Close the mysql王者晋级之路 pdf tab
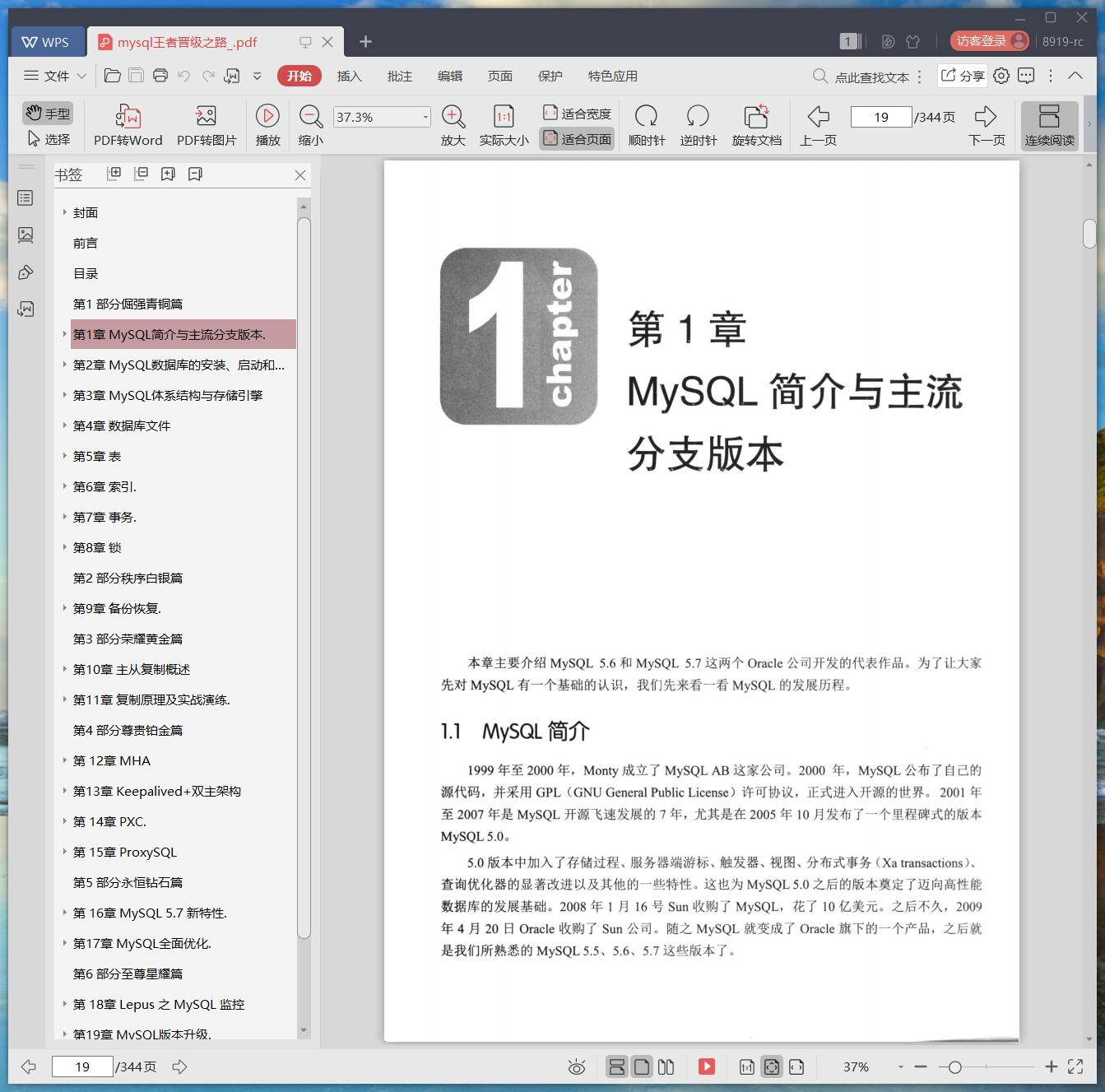 click(327, 42)
